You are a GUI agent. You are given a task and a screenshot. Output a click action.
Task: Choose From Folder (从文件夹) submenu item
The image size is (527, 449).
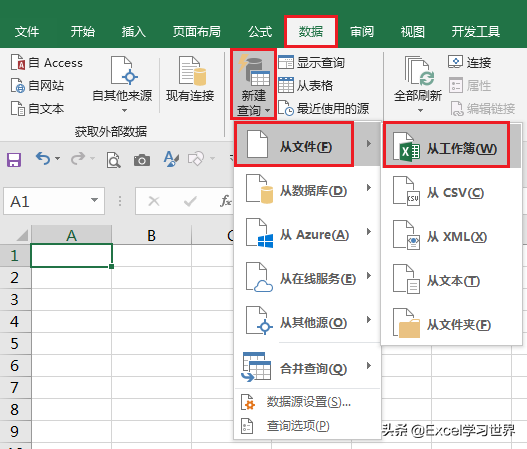[451, 324]
